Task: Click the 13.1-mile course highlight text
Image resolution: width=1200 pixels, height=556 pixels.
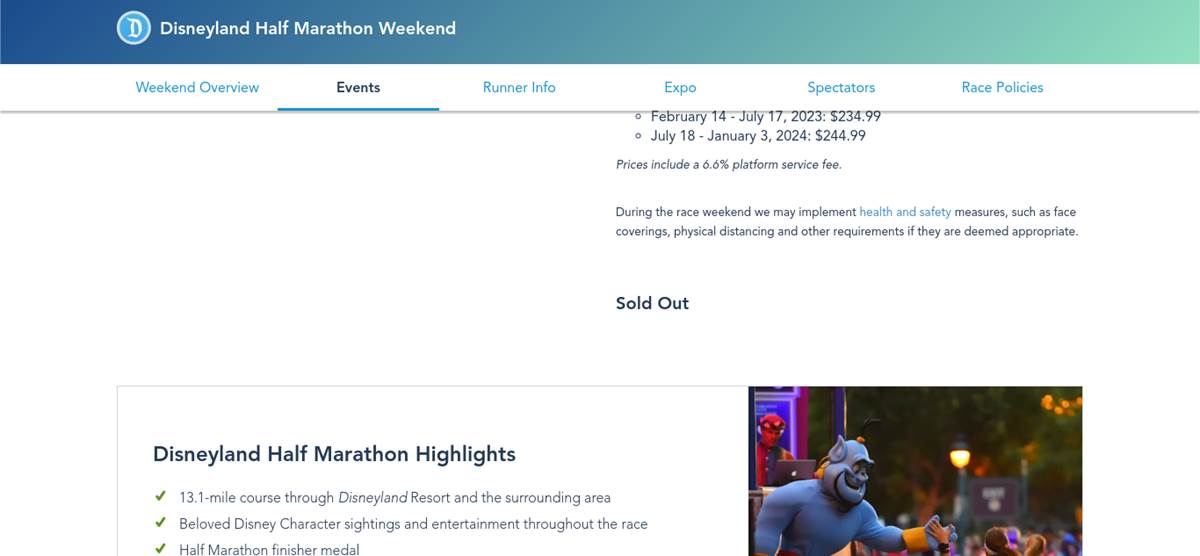Action: pos(394,497)
